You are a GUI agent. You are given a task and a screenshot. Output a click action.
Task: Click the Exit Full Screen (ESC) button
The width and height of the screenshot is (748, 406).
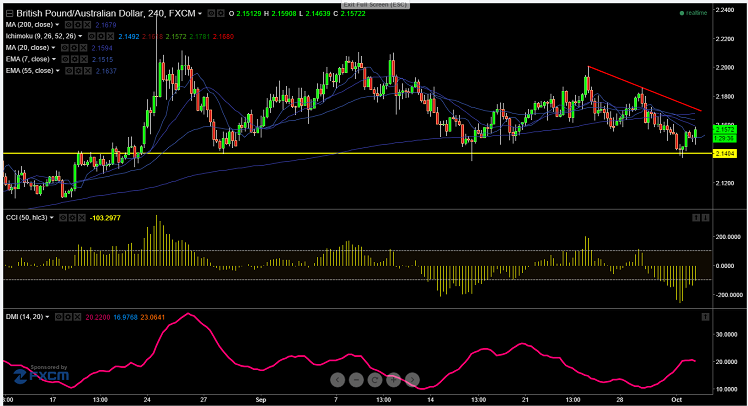point(374,5)
